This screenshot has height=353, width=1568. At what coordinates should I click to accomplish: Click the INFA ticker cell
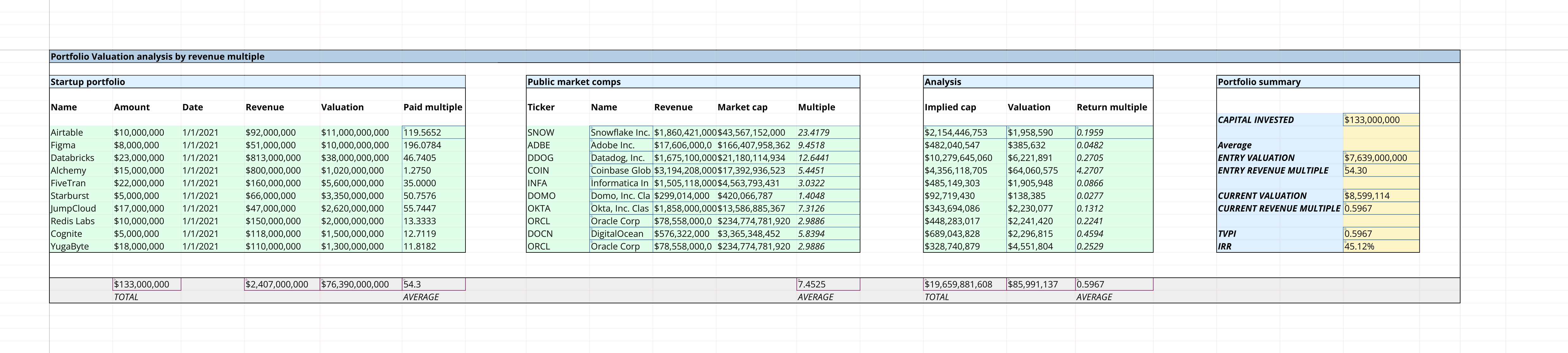[558, 183]
